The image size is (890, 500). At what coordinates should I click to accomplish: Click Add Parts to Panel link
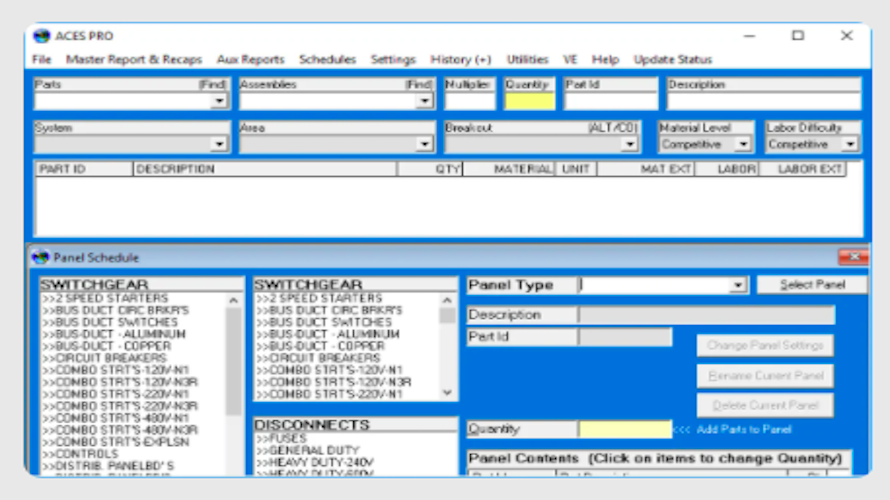point(744,430)
